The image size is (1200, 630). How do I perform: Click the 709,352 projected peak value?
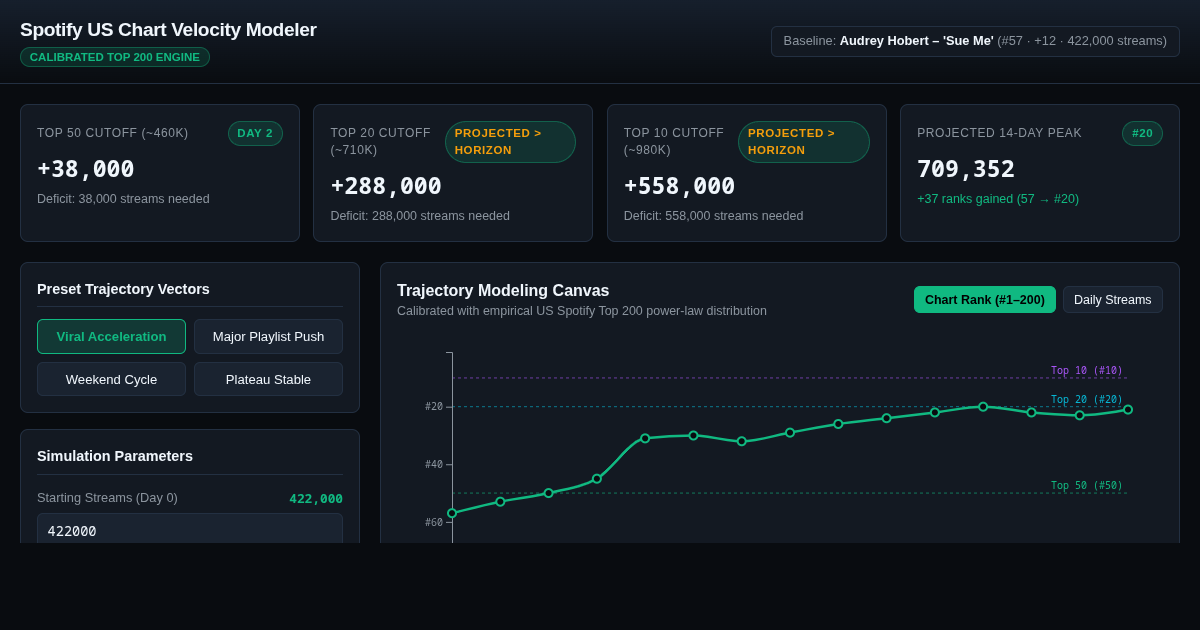(966, 169)
